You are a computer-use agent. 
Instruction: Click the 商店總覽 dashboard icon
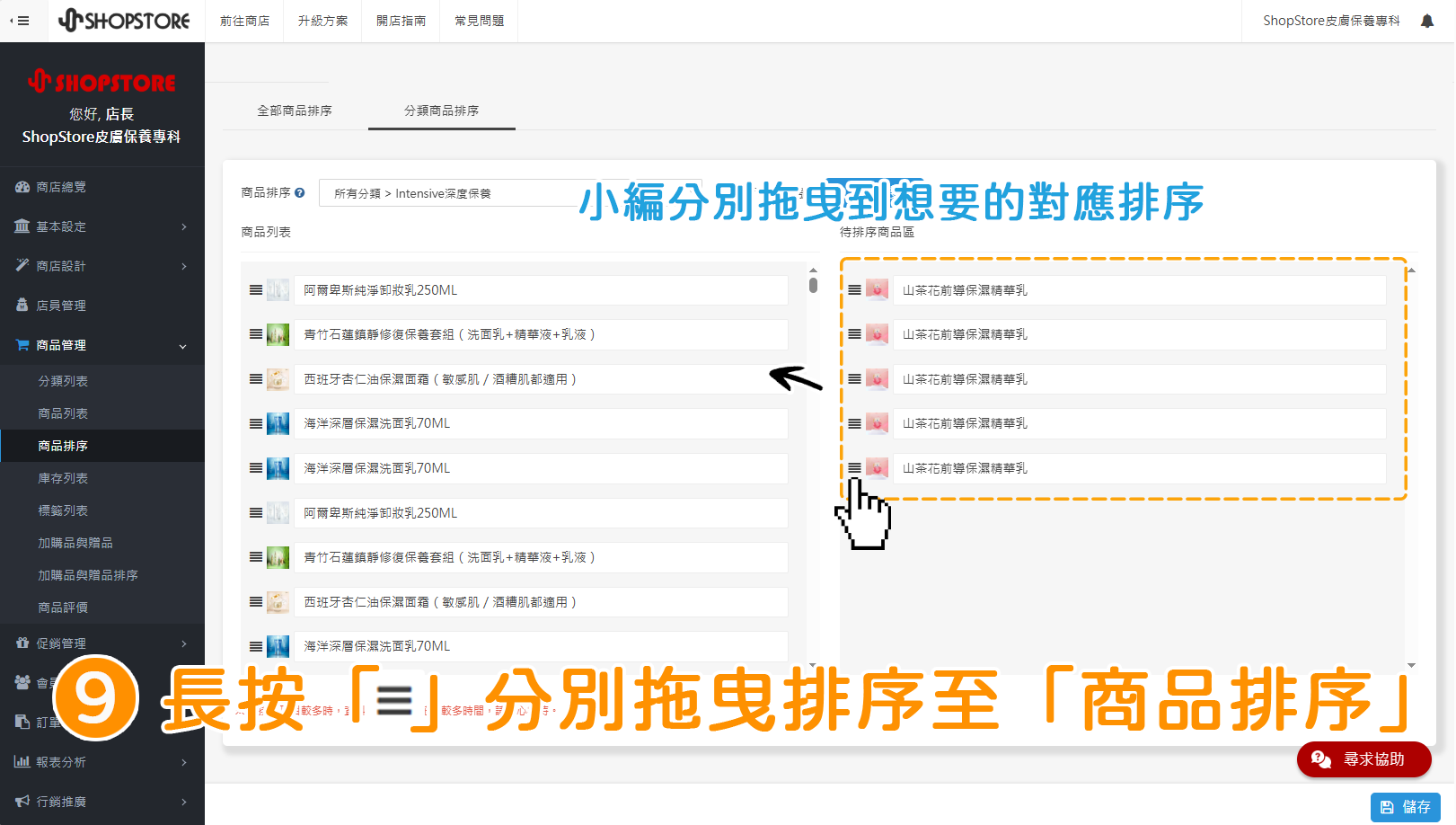click(x=22, y=187)
